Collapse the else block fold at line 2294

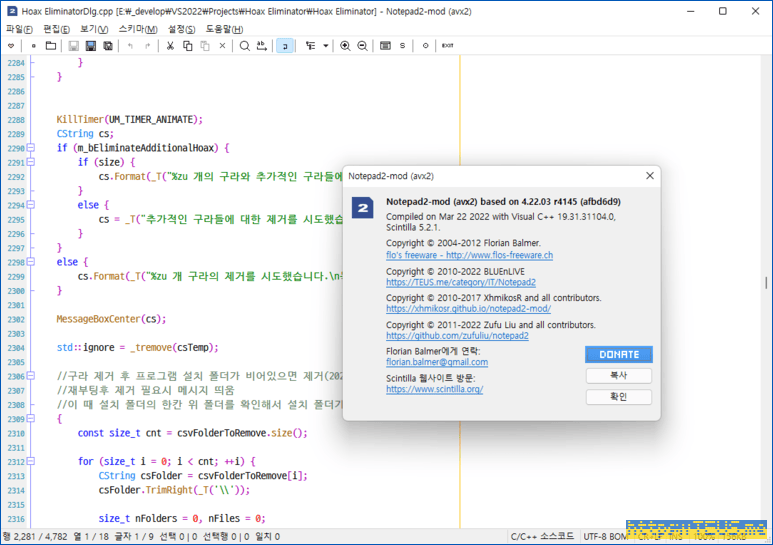tap(31, 205)
